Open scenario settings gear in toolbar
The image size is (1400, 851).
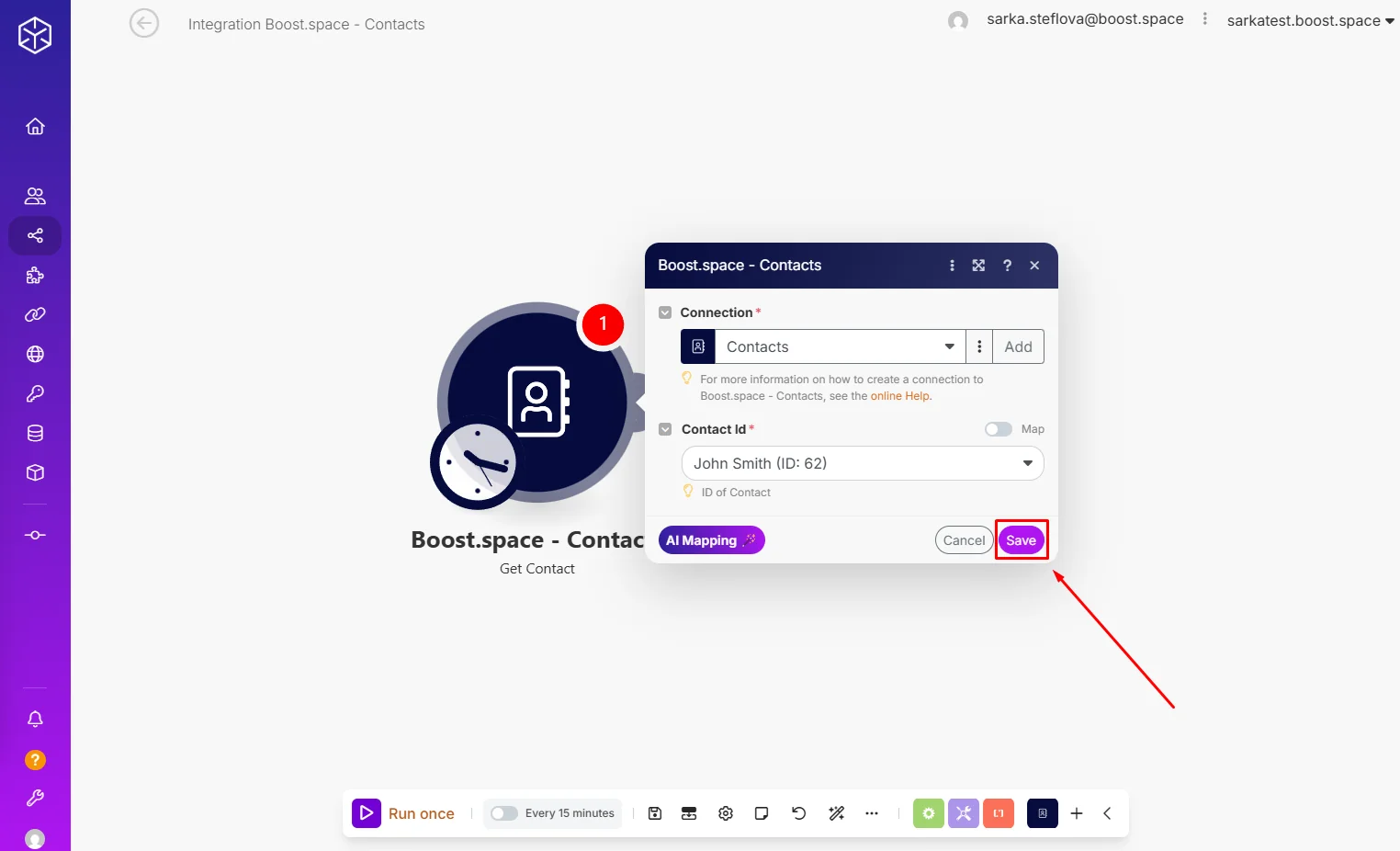pos(726,813)
